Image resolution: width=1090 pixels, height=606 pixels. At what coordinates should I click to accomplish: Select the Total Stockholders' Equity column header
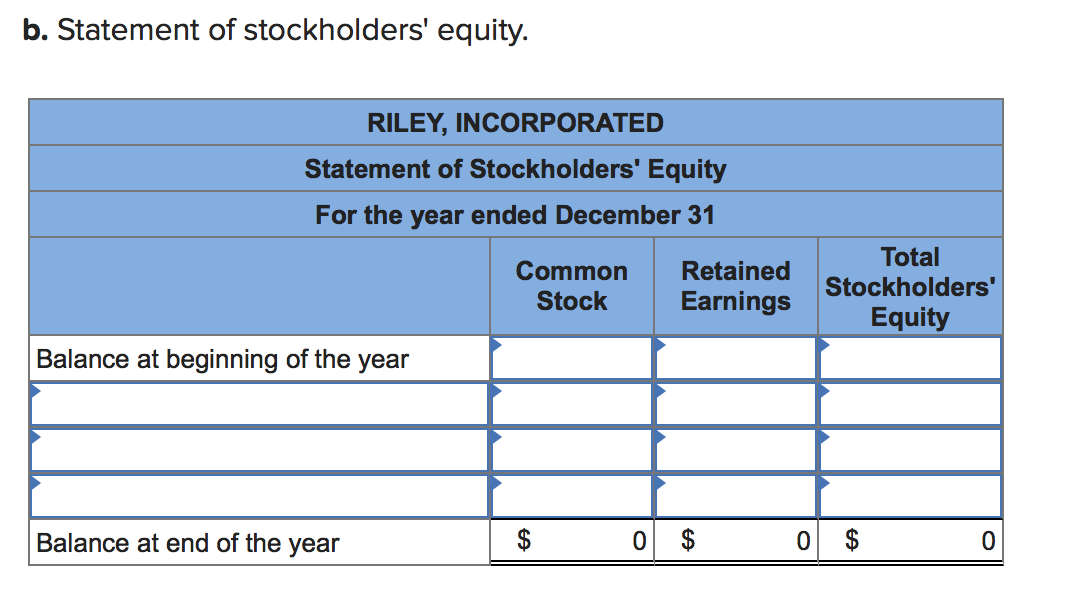tap(910, 285)
